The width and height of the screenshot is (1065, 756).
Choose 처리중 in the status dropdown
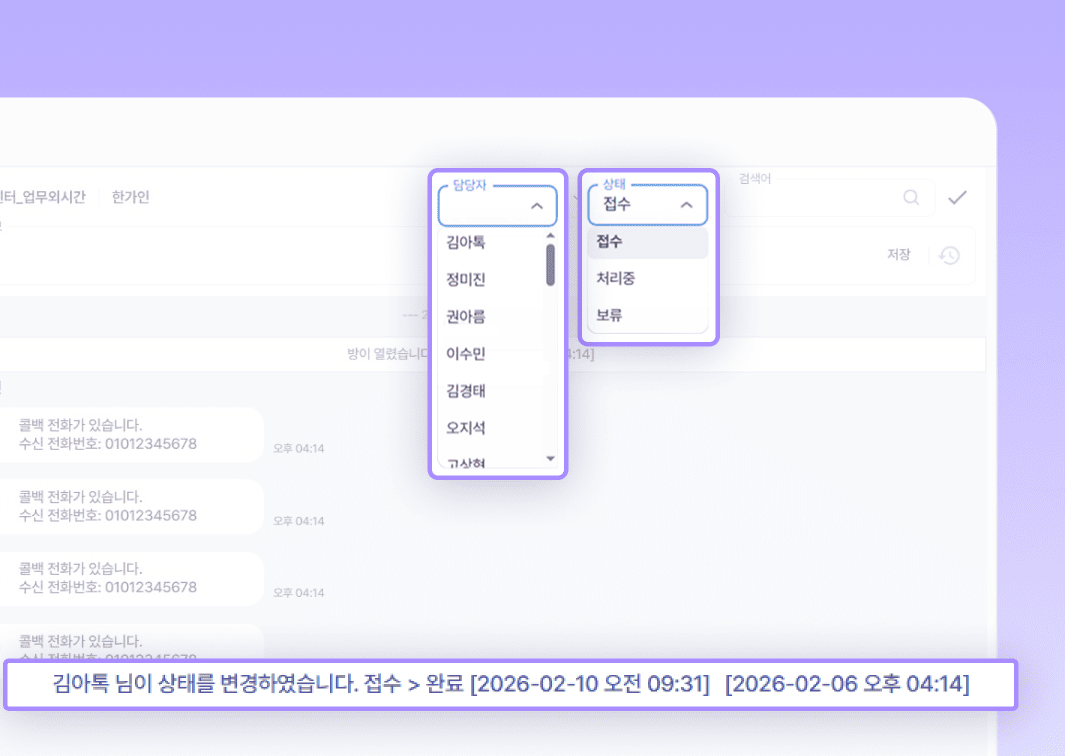(645, 279)
